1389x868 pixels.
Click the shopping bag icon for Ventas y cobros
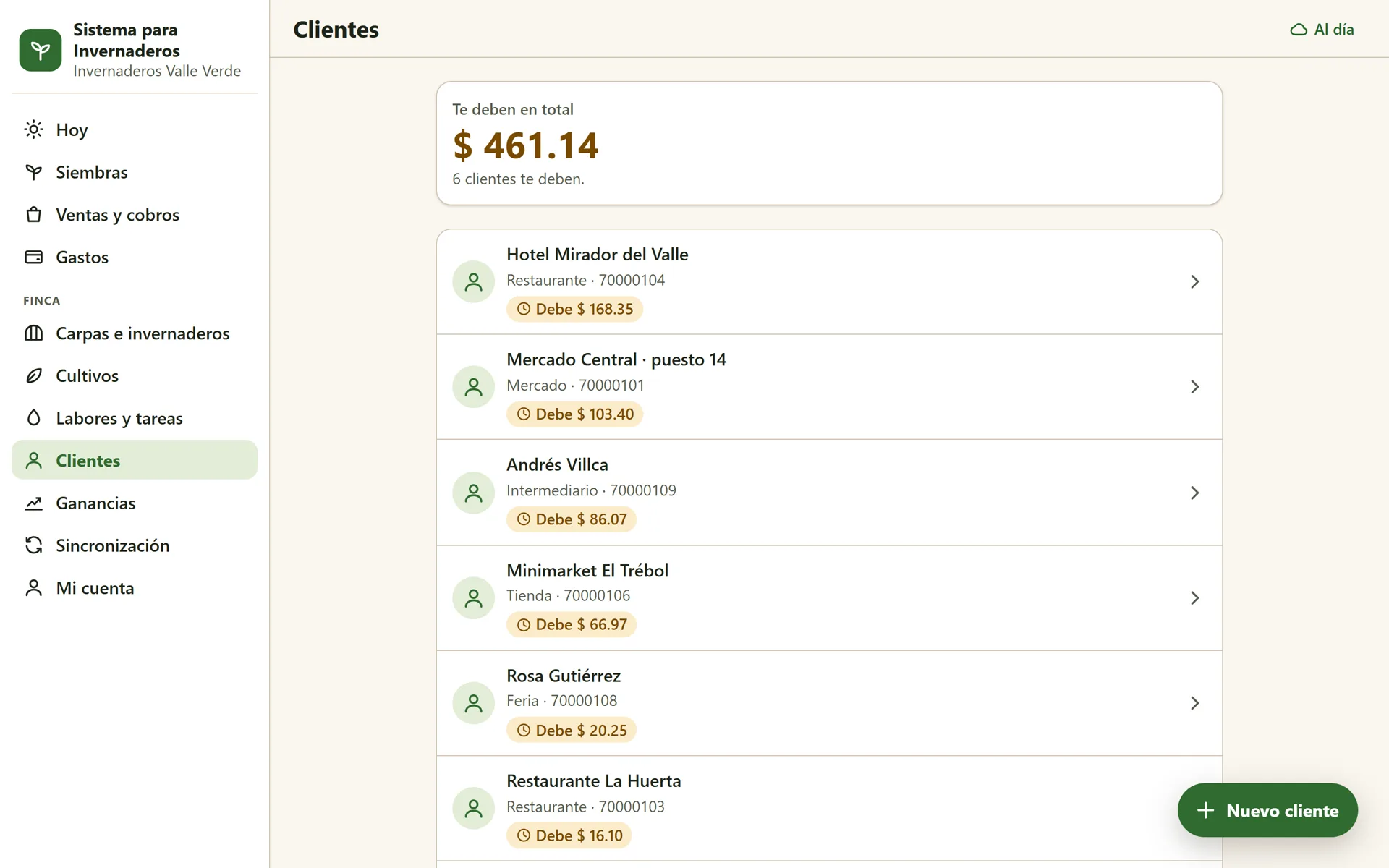pos(33,215)
